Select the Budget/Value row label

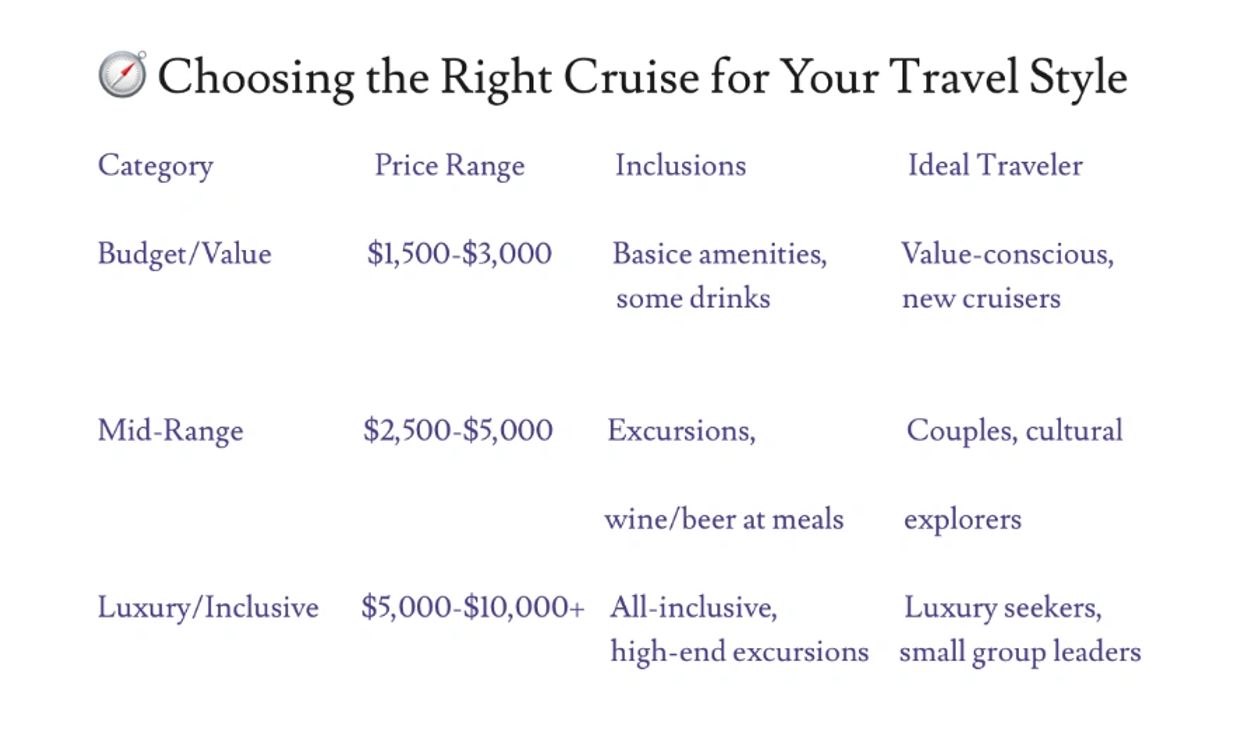tap(184, 254)
